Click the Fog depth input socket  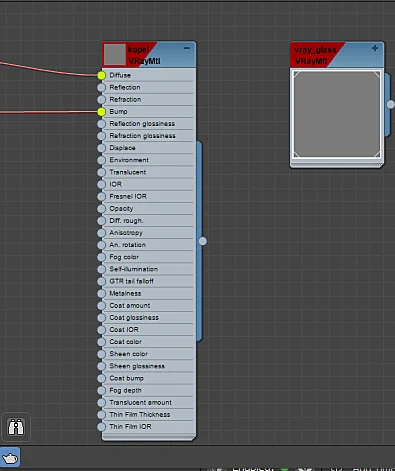click(x=102, y=390)
